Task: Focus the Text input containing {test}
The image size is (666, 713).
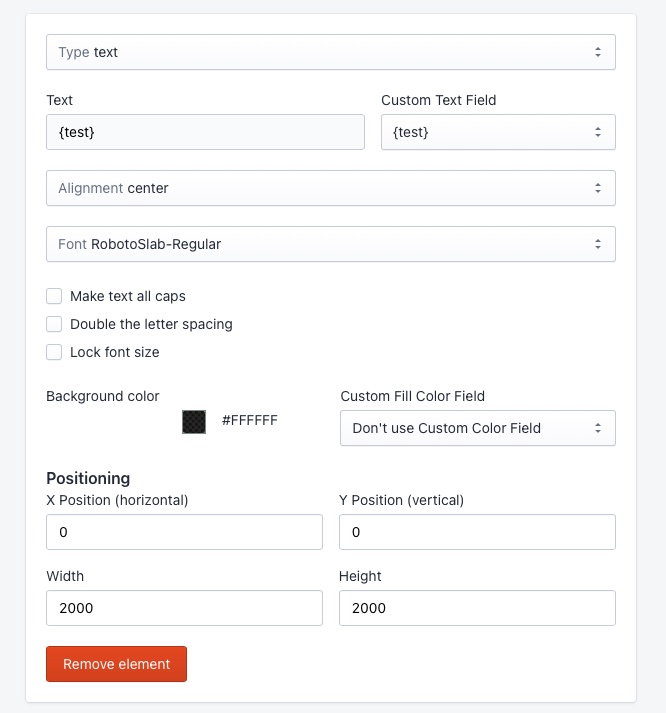Action: click(x=205, y=132)
